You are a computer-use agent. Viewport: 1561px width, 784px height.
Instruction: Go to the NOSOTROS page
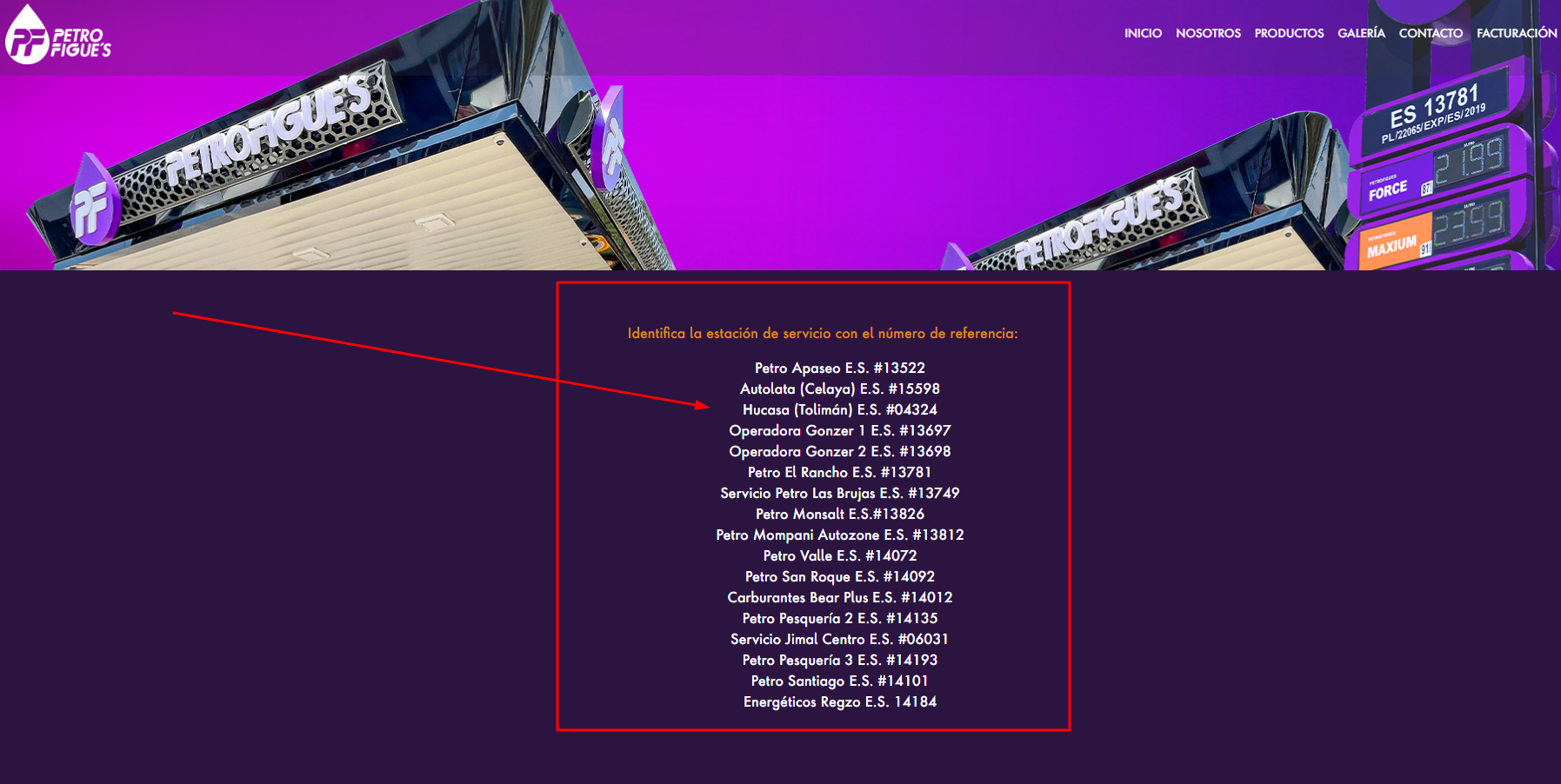click(x=1208, y=33)
